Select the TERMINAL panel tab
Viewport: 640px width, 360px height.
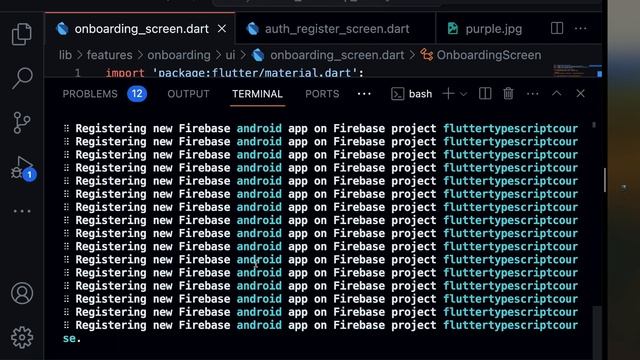coord(257,94)
